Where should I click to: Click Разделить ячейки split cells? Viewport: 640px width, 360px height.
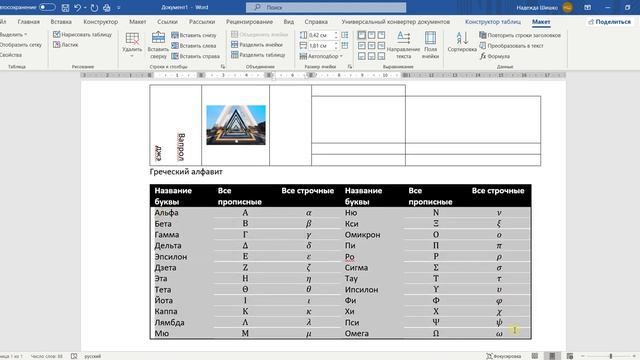pos(257,44)
